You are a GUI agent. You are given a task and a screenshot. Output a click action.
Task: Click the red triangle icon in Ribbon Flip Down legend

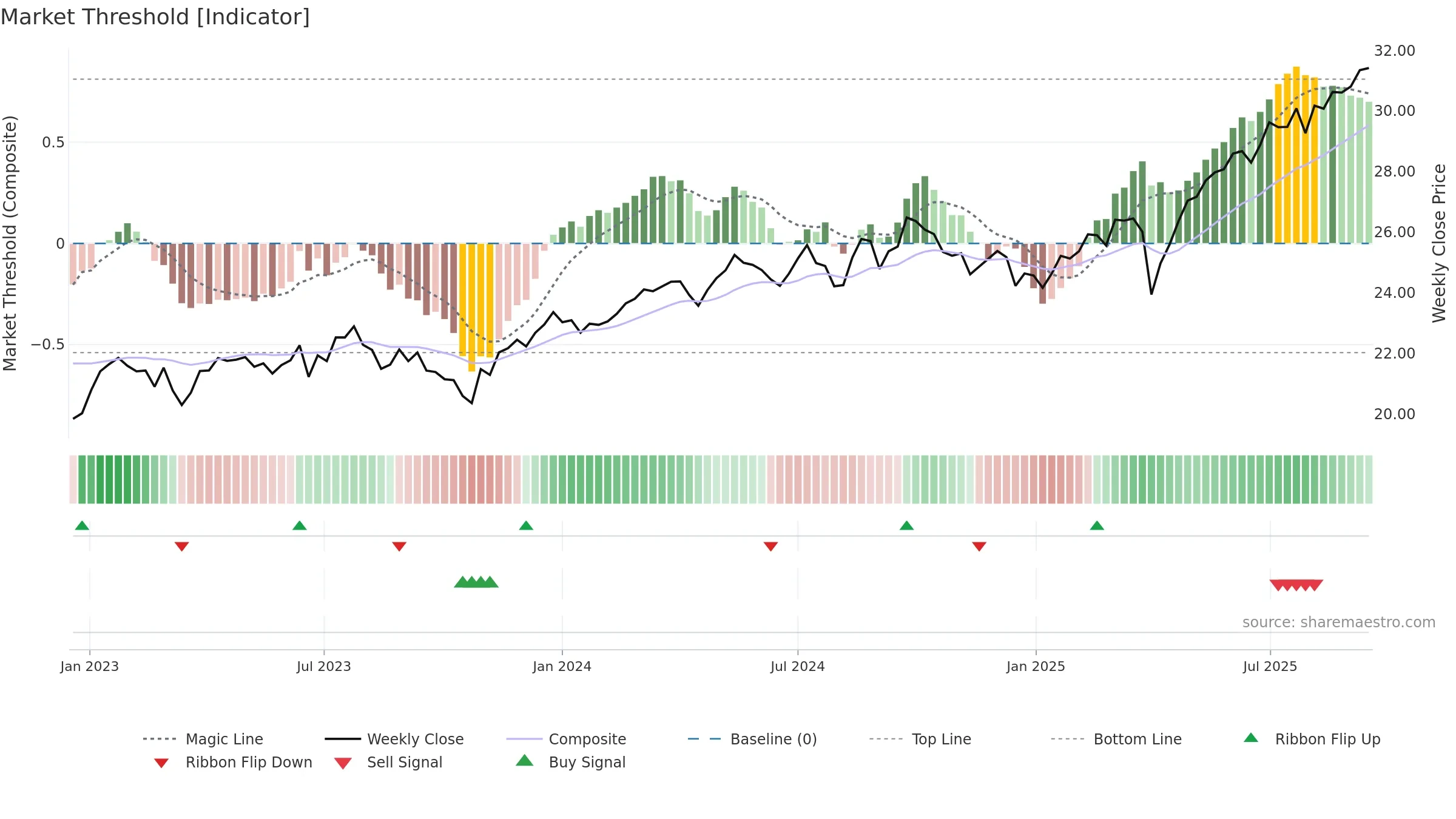[161, 763]
